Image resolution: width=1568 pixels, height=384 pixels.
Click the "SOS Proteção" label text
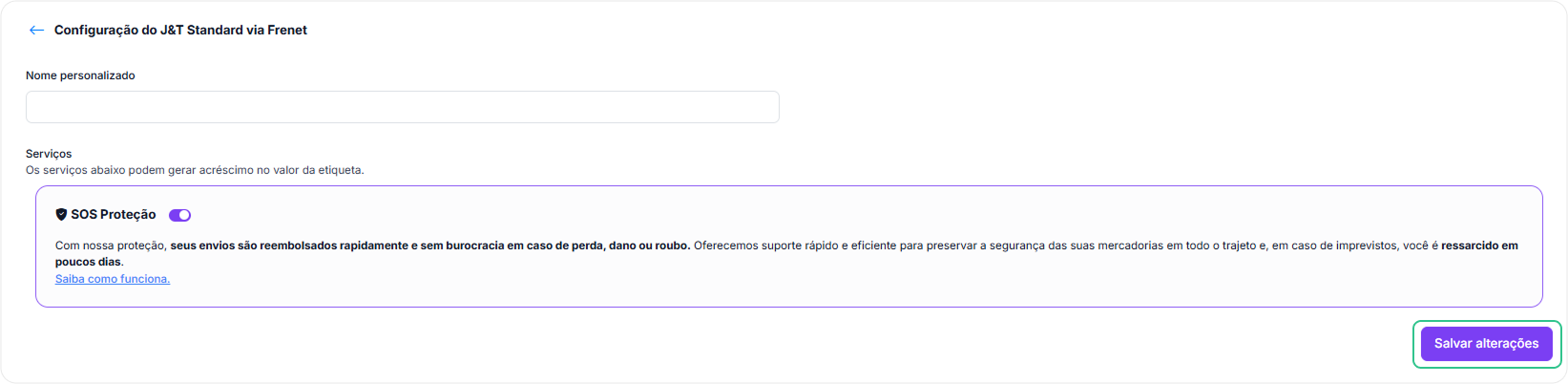(x=113, y=215)
